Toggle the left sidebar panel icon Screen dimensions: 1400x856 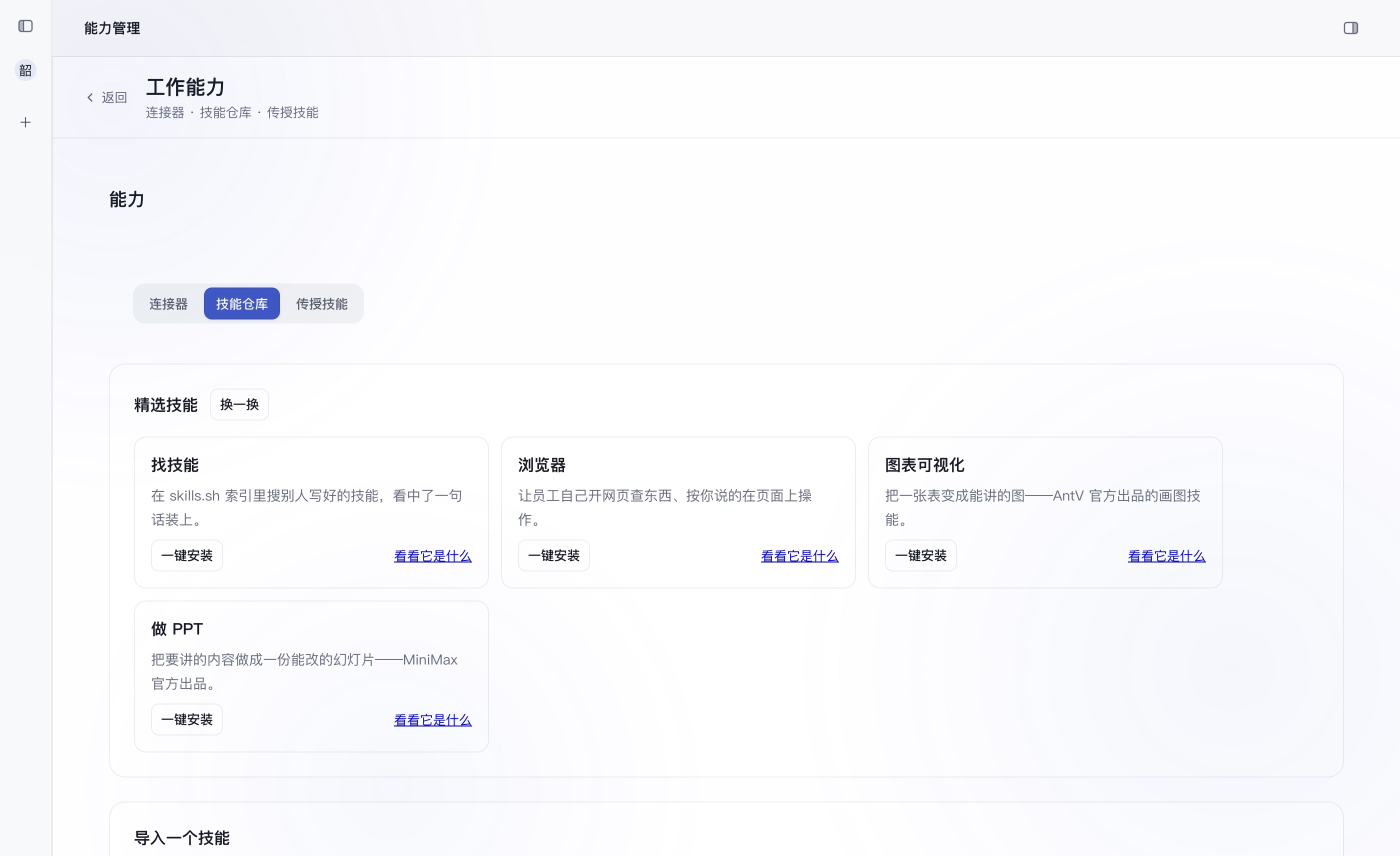click(x=25, y=26)
